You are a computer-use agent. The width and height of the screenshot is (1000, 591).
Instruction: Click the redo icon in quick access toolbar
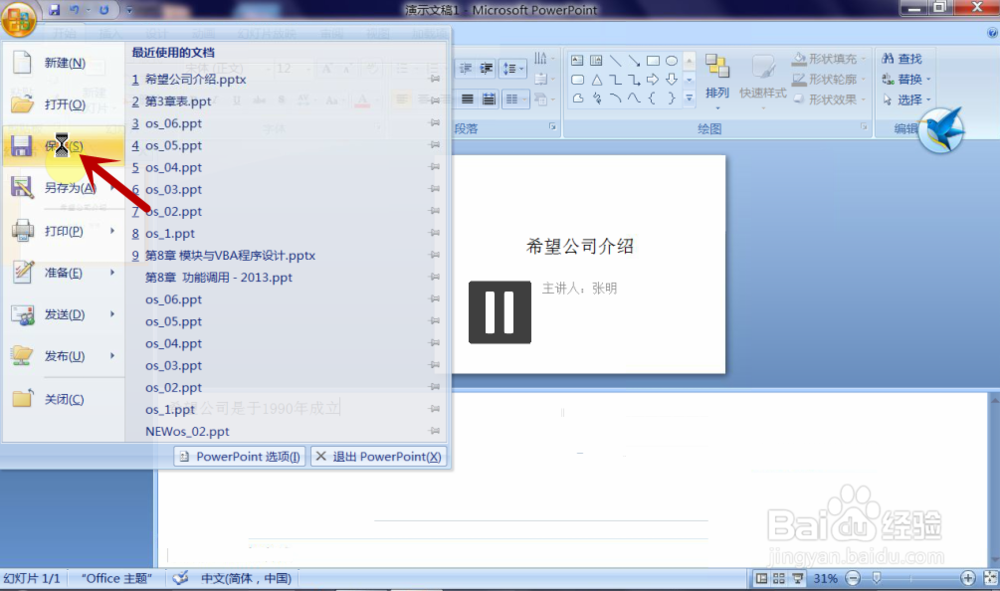tap(104, 10)
